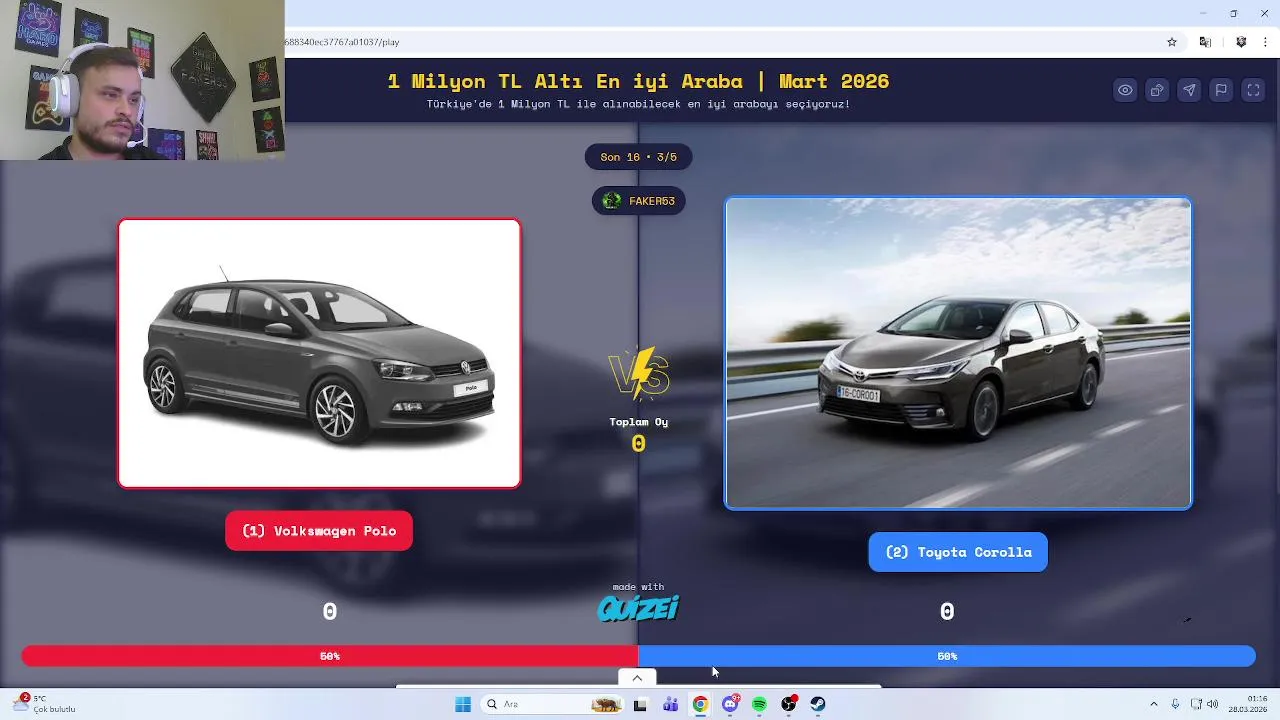The width and height of the screenshot is (1280, 720).
Task: Open Steam from the taskbar
Action: pyautogui.click(x=818, y=704)
